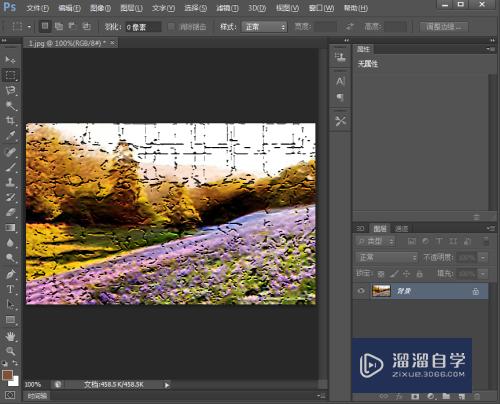Select the Hand tool
Screen dimensions: 500x404
pos(10,336)
